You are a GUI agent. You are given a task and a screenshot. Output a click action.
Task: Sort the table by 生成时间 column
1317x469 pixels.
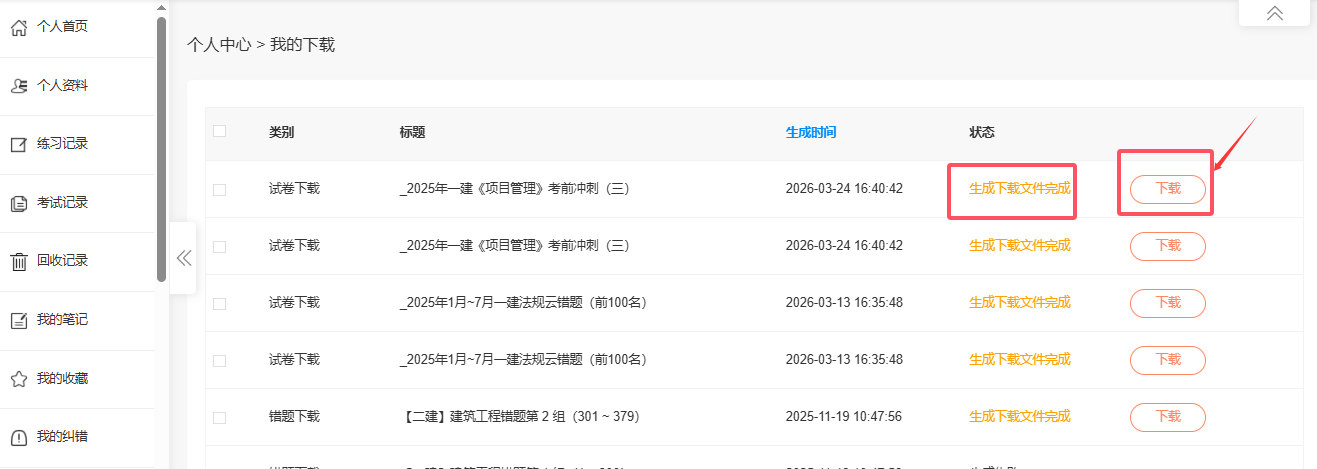click(x=810, y=132)
